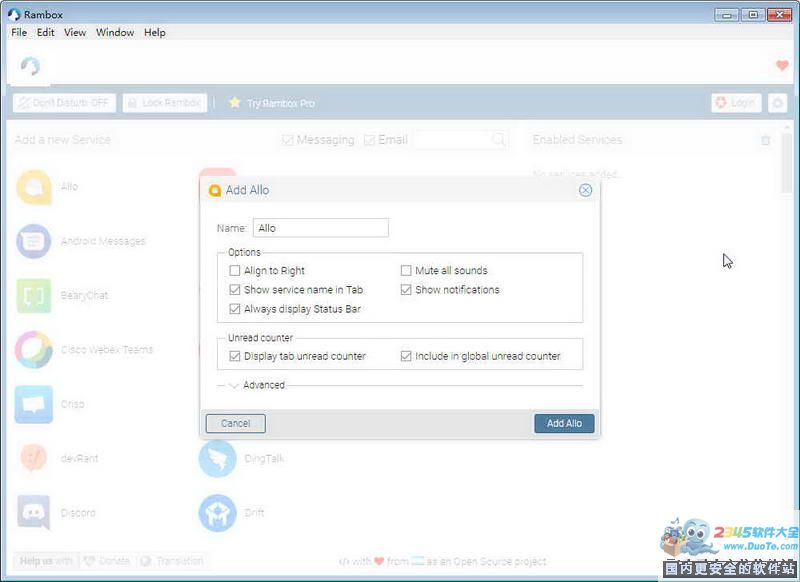
Task: Select the Drift service icon
Action: tap(217, 513)
